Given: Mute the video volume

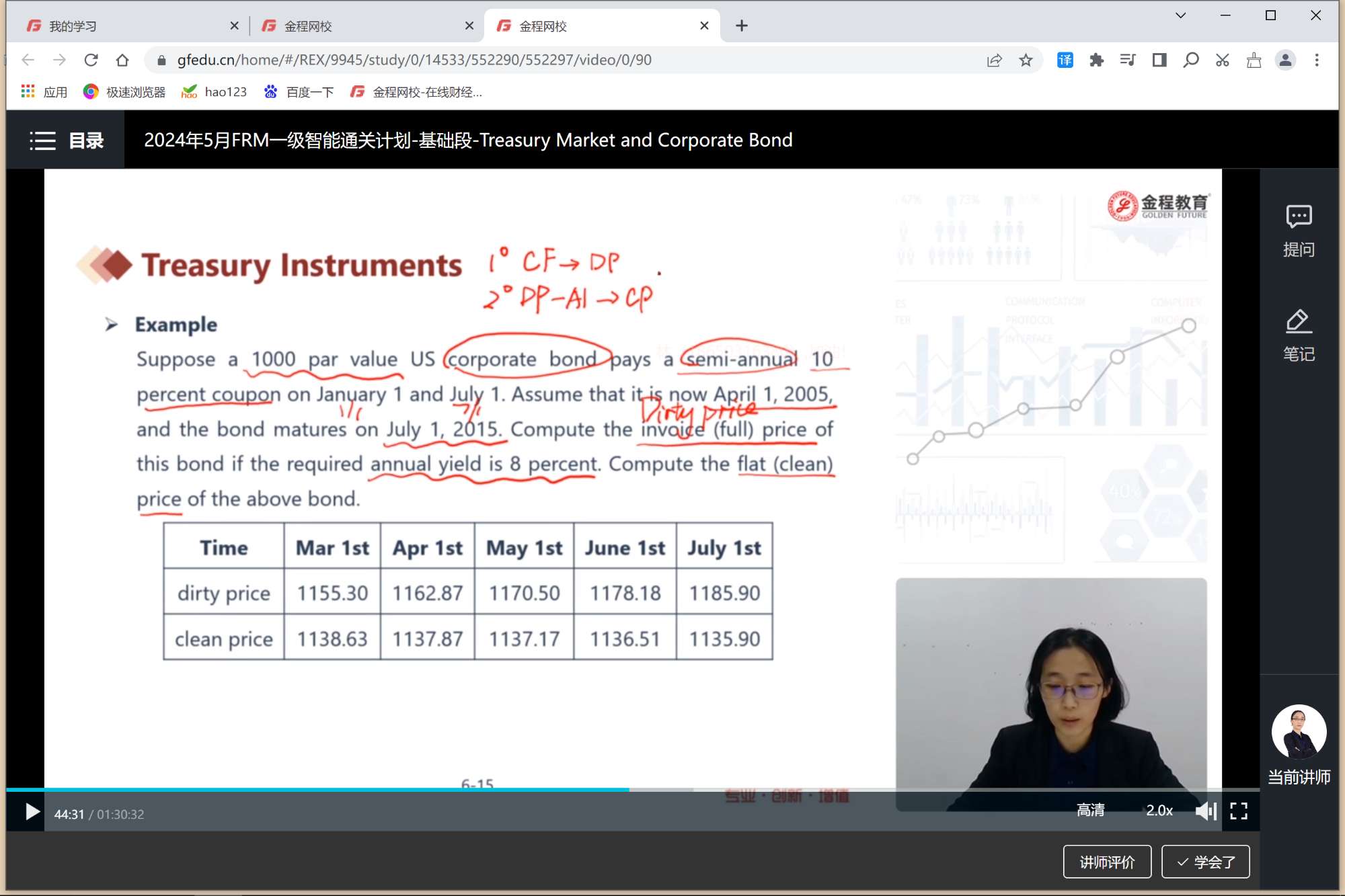Looking at the screenshot, I should [x=1205, y=811].
